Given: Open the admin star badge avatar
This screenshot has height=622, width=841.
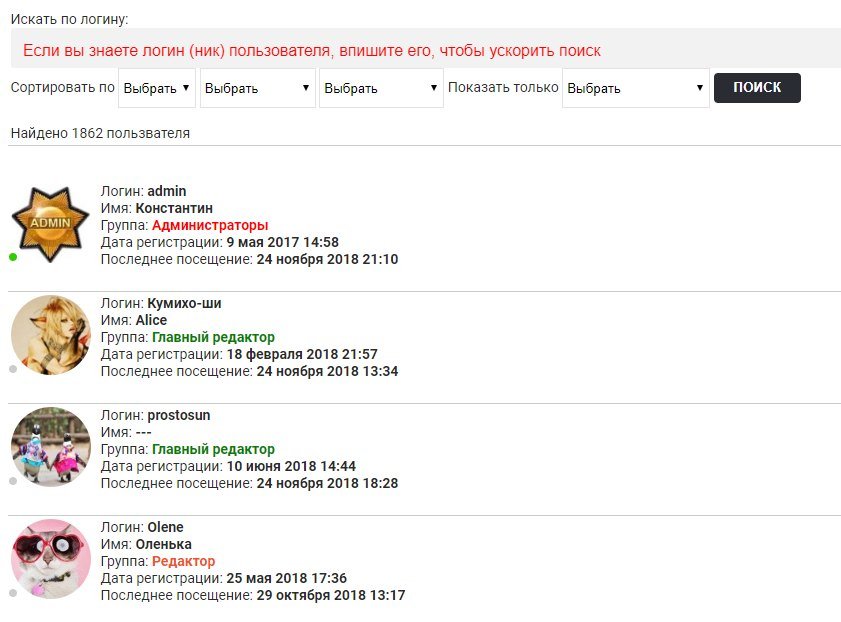Looking at the screenshot, I should pos(50,224).
